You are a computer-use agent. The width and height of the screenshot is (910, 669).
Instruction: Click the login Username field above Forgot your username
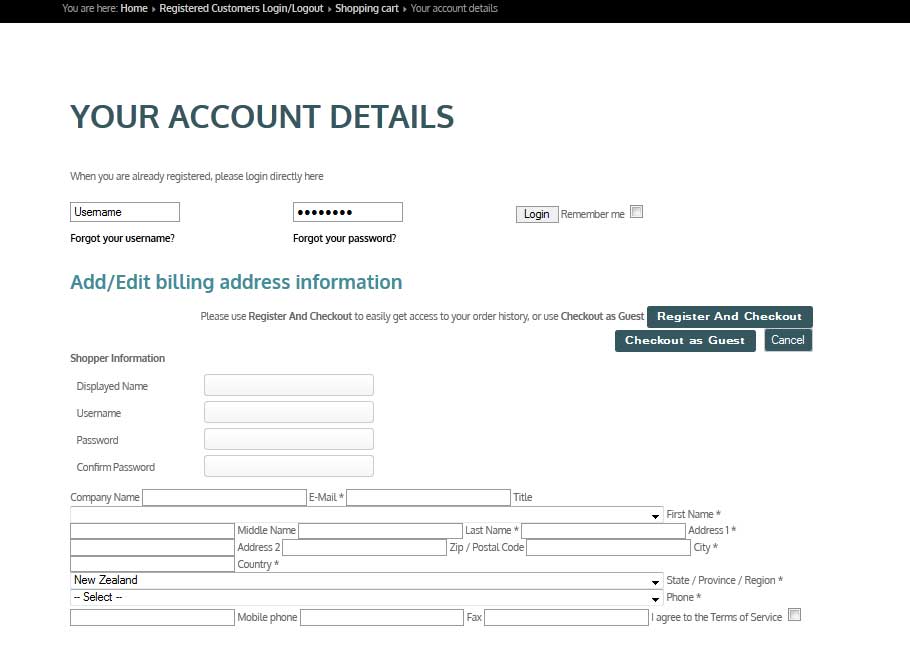coord(125,212)
